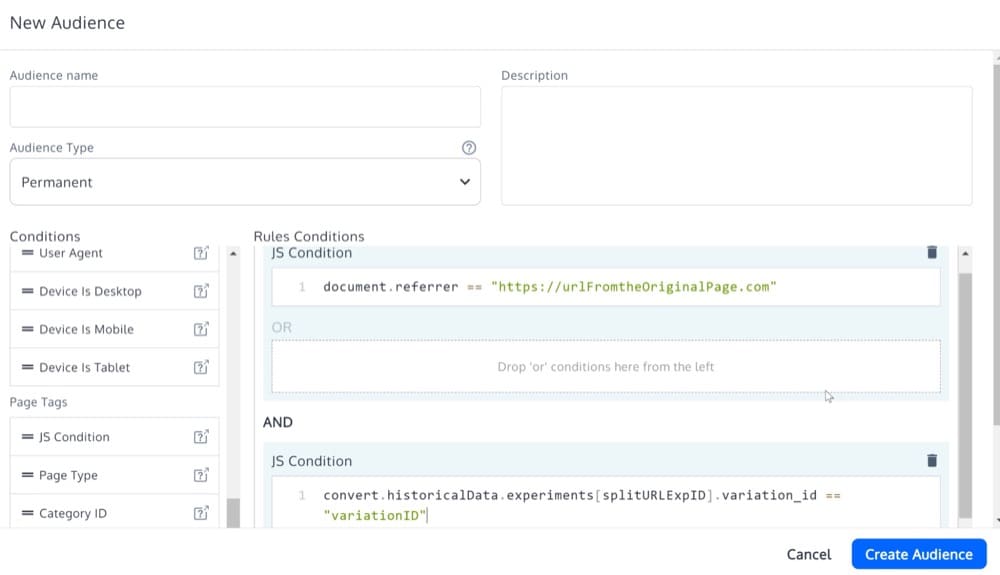Click the document.referrer code editor line

[606, 287]
